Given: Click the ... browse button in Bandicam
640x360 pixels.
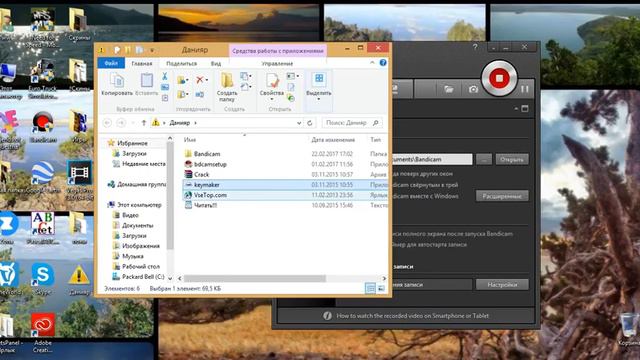Looking at the screenshot, I should click(x=484, y=160).
